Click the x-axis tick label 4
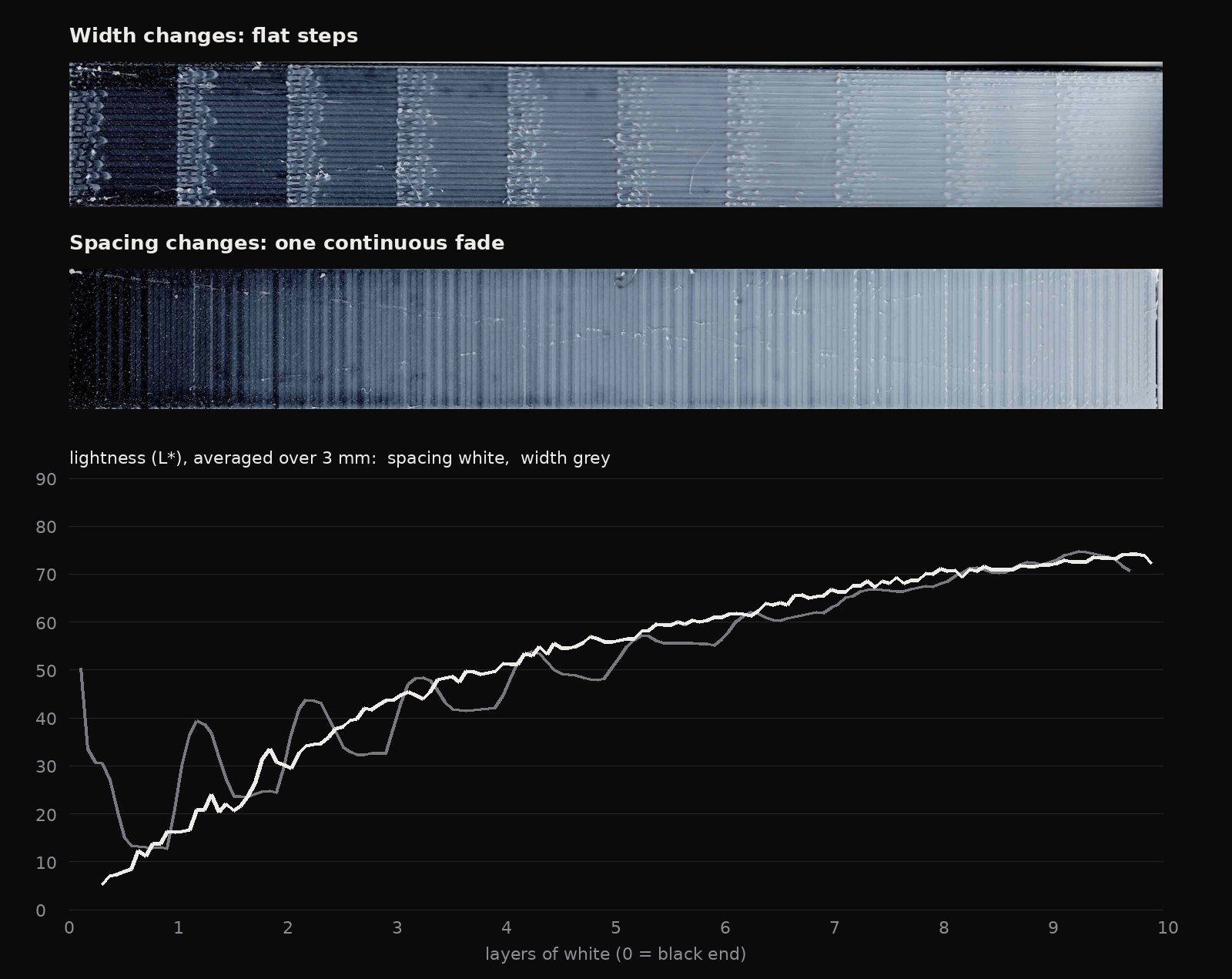The height and width of the screenshot is (979, 1232). [x=507, y=928]
